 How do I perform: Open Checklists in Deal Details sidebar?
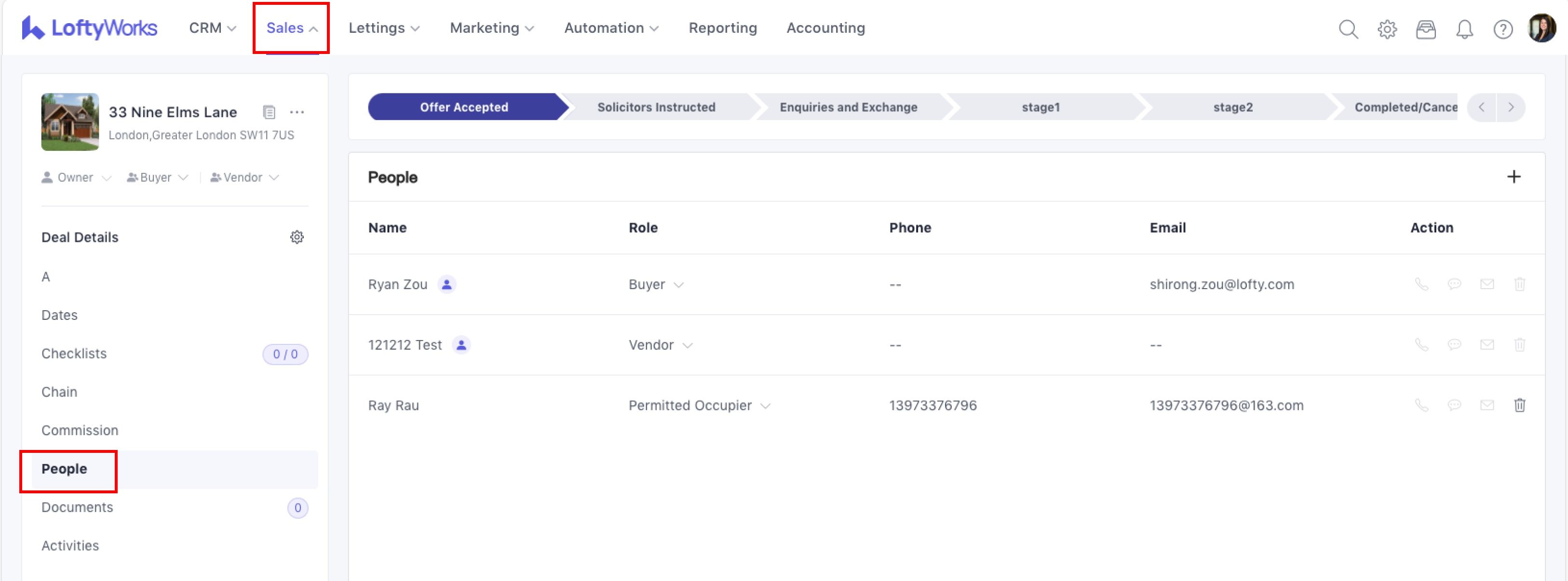coord(74,354)
